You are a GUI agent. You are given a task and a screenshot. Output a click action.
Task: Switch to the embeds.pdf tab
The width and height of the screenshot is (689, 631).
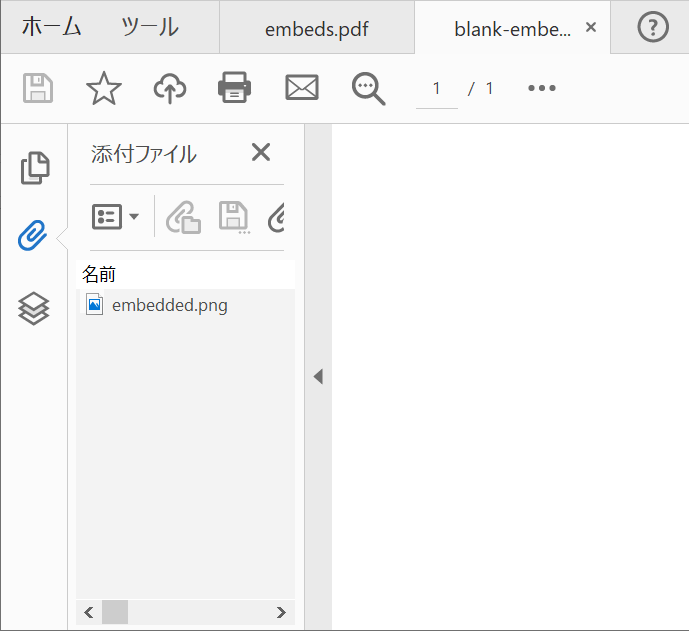click(316, 28)
